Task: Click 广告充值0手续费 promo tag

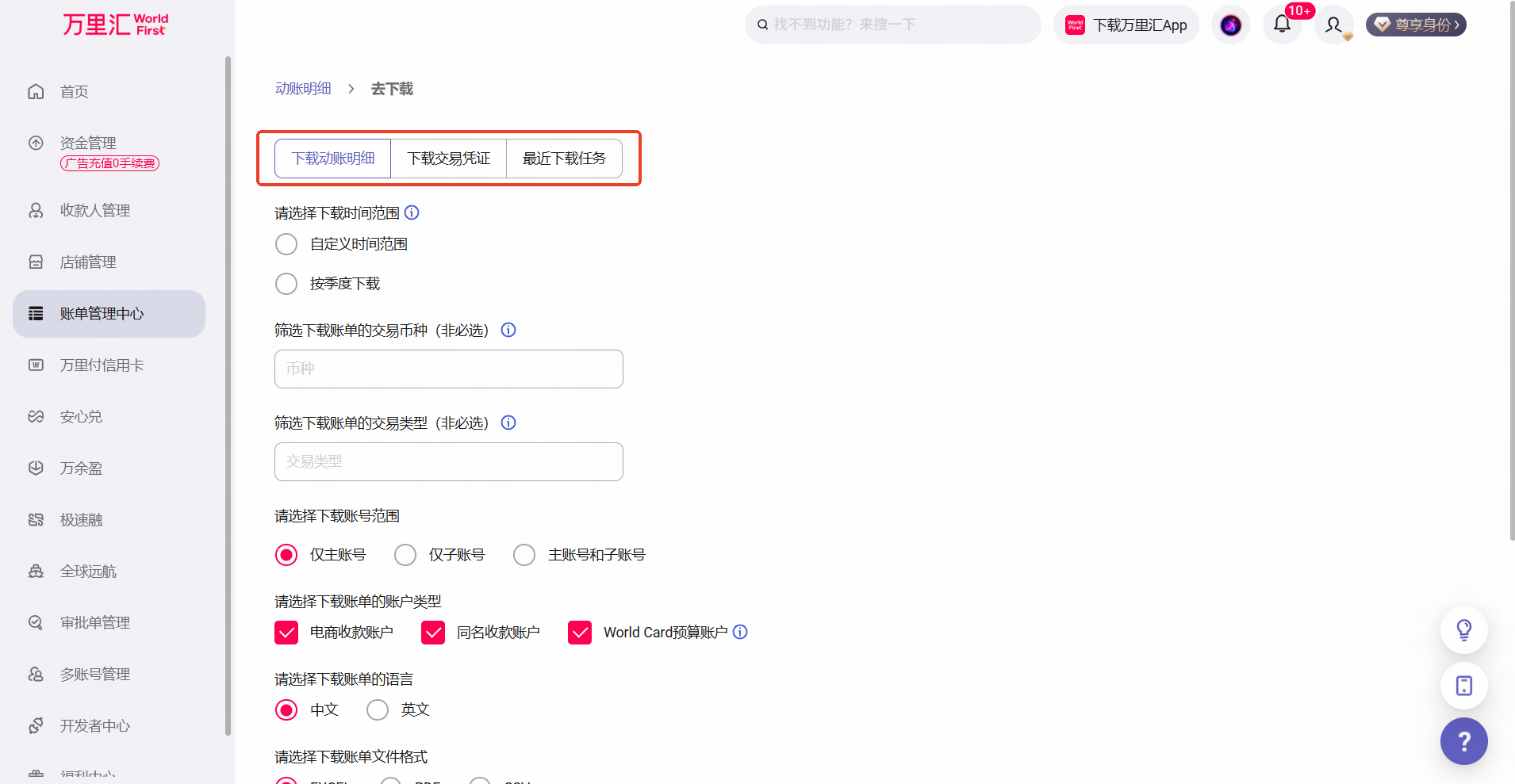Action: pyautogui.click(x=110, y=163)
